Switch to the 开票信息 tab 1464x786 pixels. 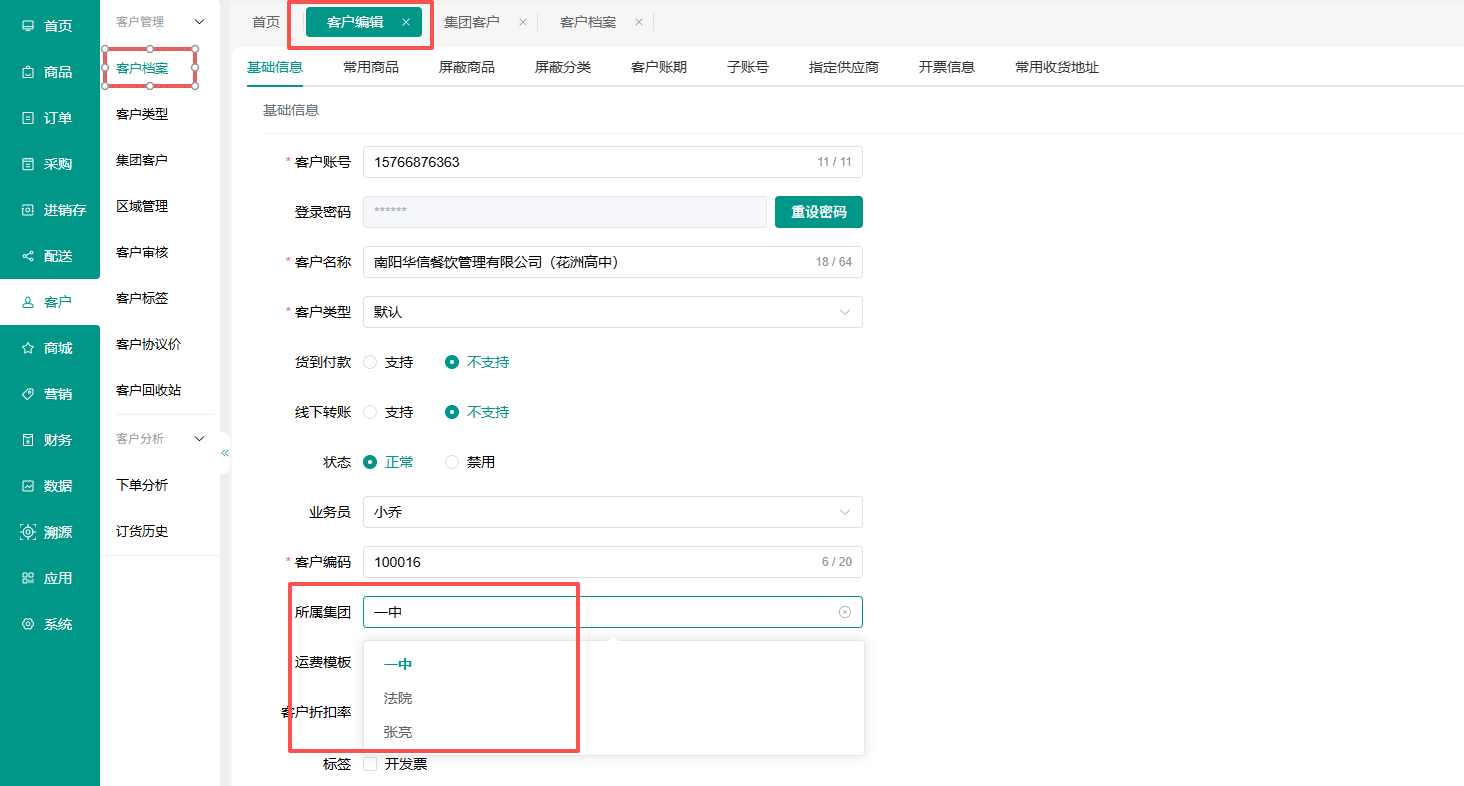(947, 67)
